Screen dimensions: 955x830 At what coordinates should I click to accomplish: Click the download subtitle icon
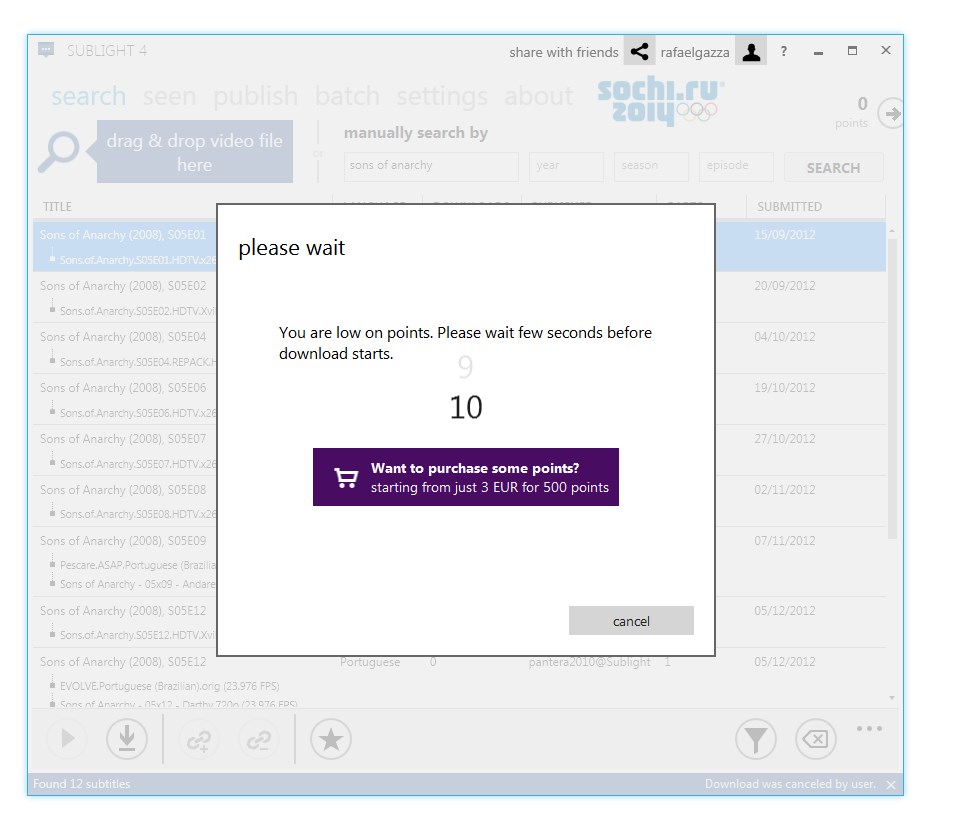pyautogui.click(x=127, y=739)
